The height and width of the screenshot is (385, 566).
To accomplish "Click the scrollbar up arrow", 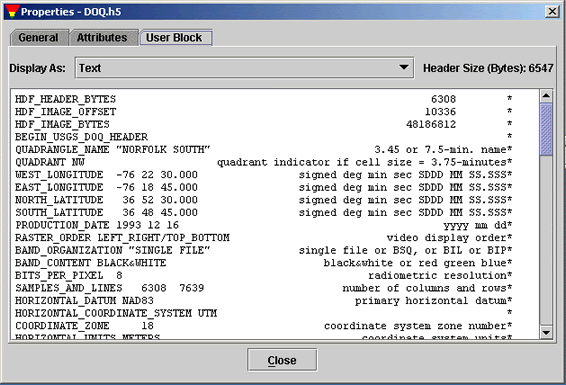I will pos(546,96).
